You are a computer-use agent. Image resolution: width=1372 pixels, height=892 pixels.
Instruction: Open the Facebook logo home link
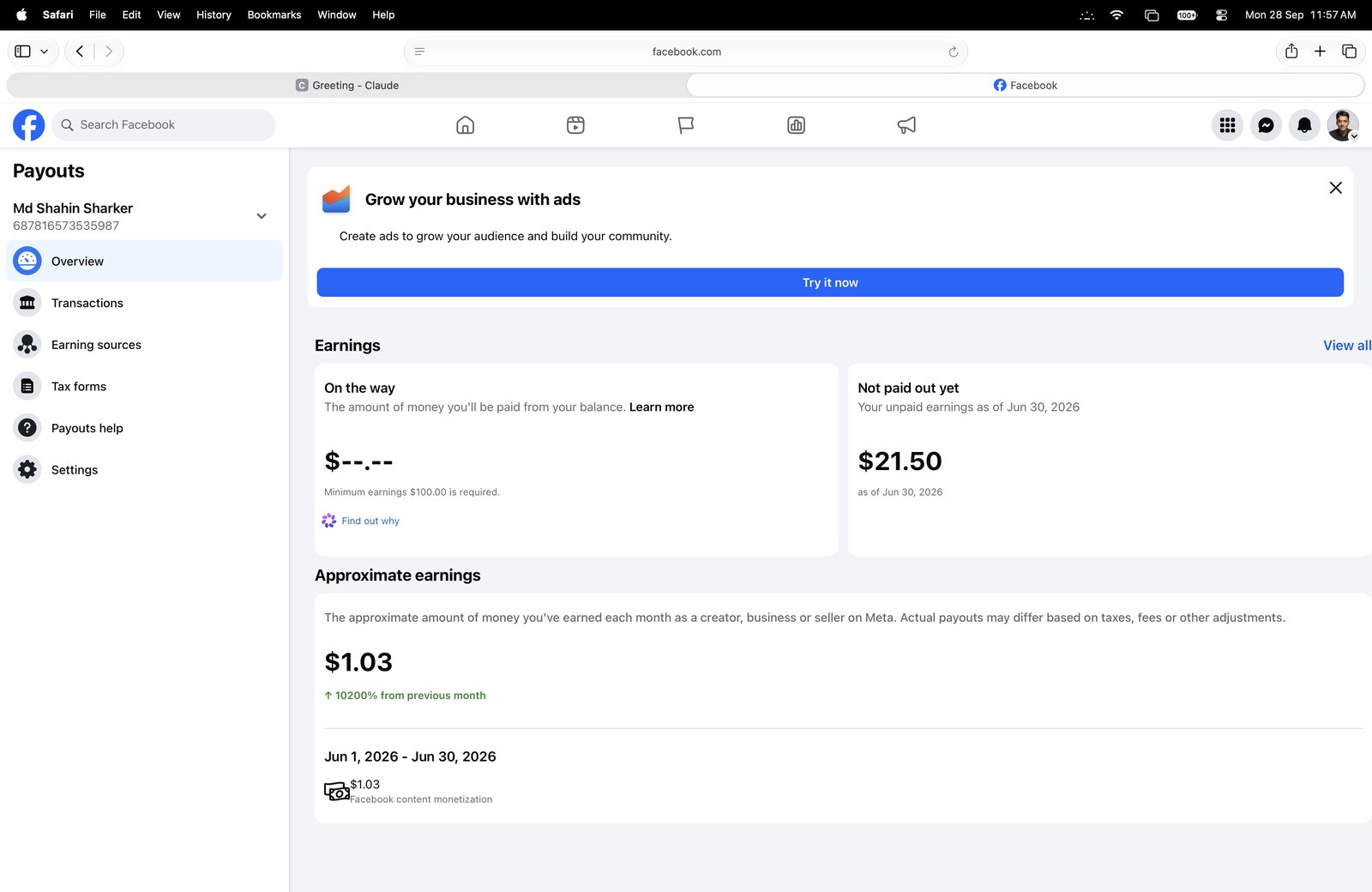[28, 125]
